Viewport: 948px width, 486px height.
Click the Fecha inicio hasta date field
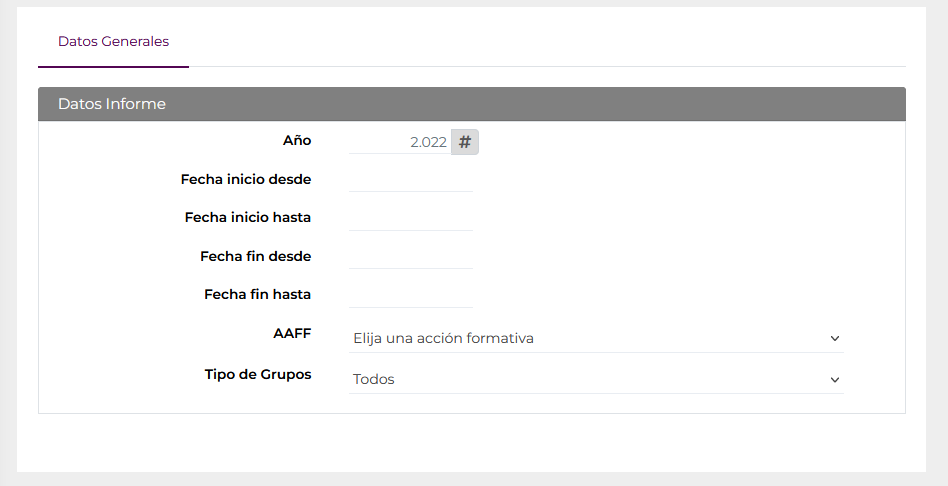point(411,218)
